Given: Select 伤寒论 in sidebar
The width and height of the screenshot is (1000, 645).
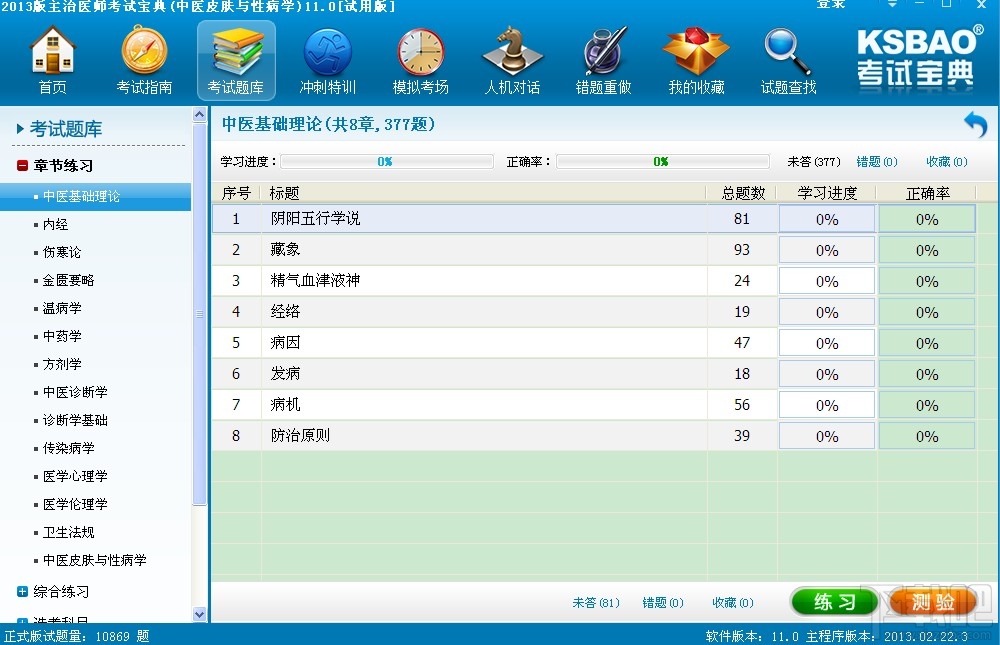Looking at the screenshot, I should 62,253.
